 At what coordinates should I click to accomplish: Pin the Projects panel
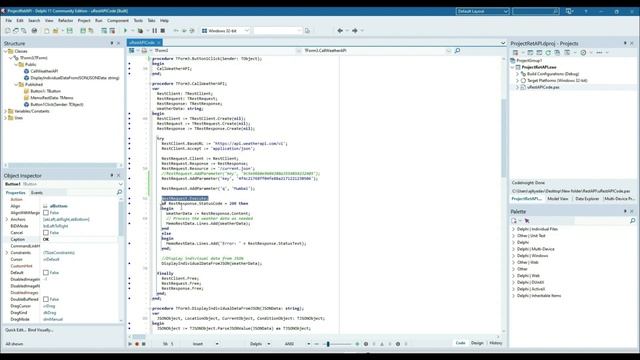(625, 43)
